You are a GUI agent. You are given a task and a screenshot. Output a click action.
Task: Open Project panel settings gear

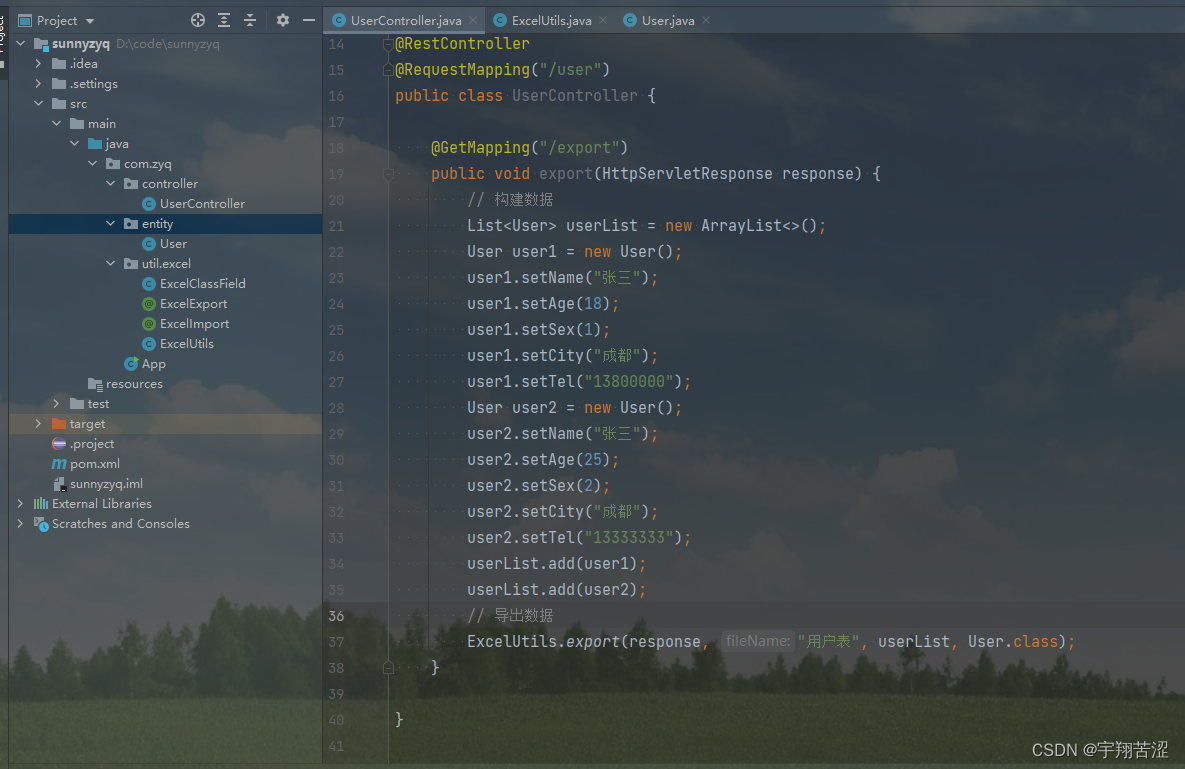283,20
